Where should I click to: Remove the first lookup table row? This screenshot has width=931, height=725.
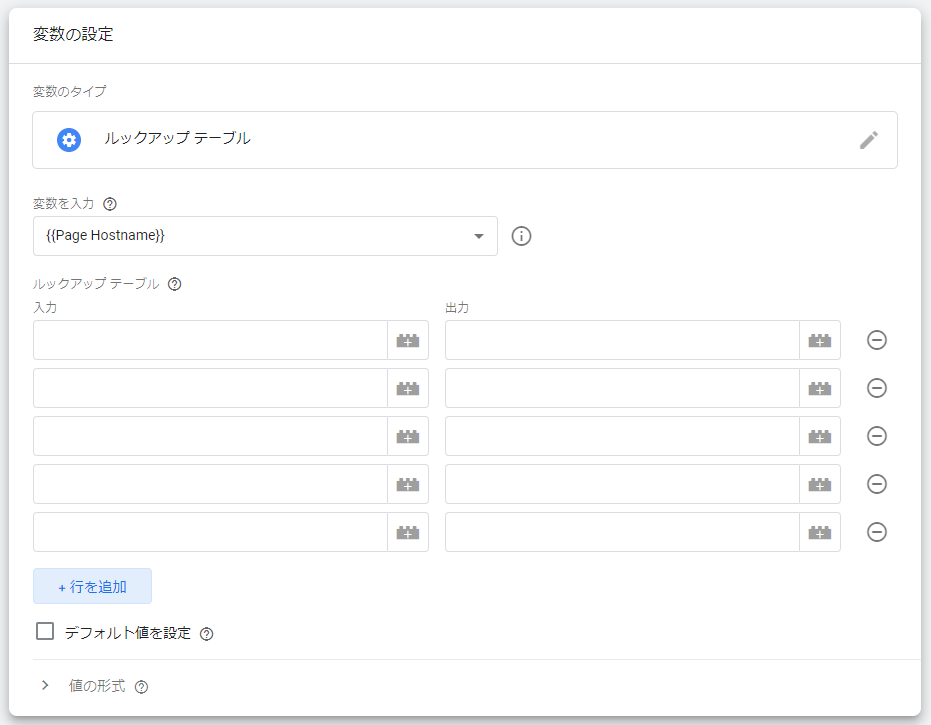(877, 340)
